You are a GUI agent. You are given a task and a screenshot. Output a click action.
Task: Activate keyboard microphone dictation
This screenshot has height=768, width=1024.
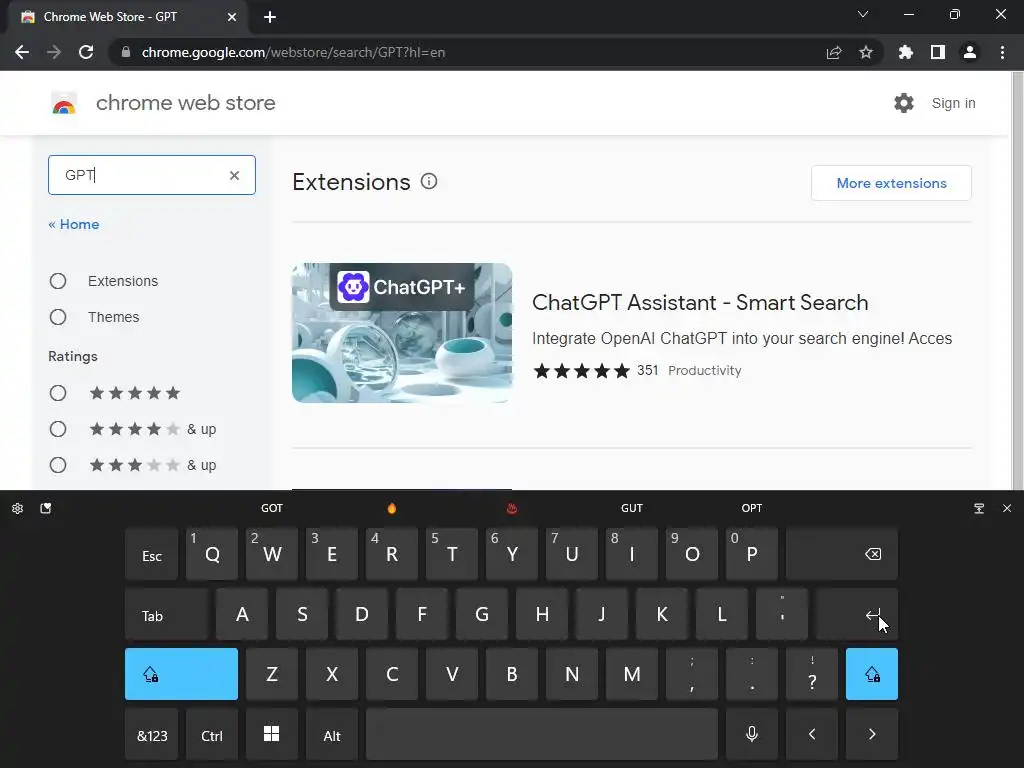(x=752, y=734)
